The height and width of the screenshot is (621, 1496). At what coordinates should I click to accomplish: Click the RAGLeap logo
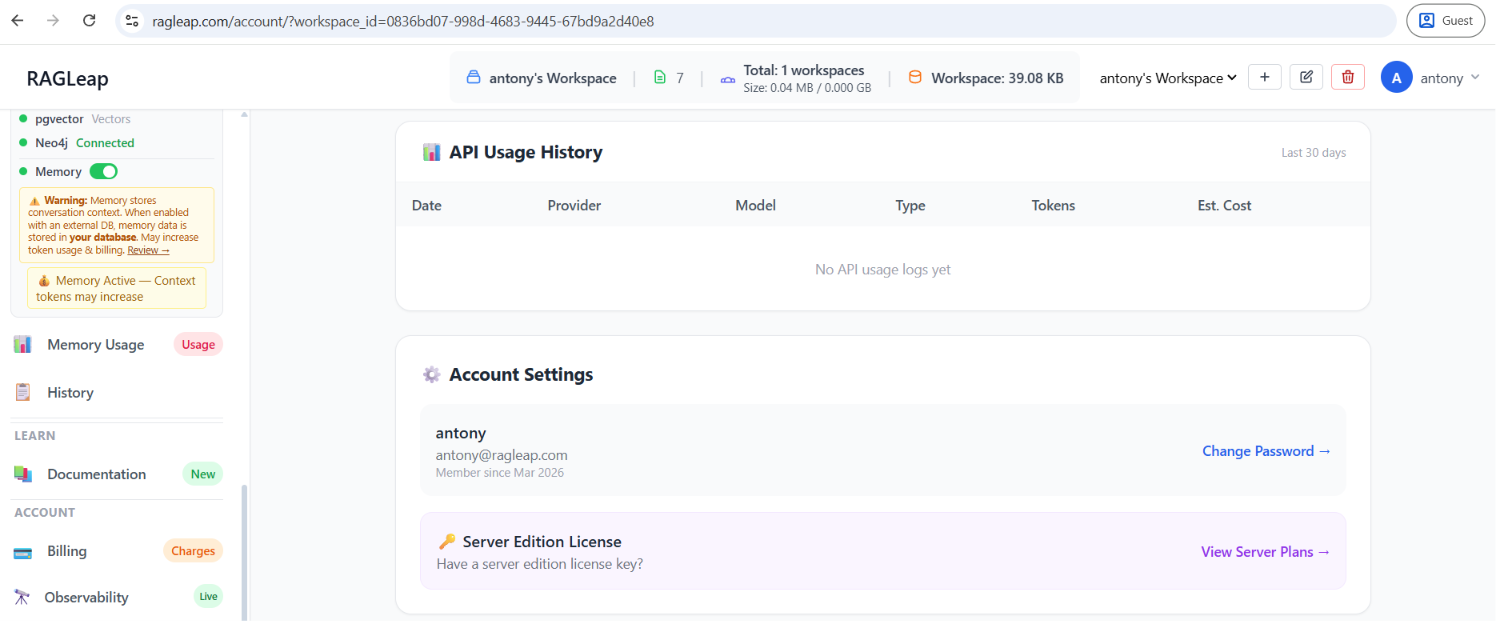(67, 79)
